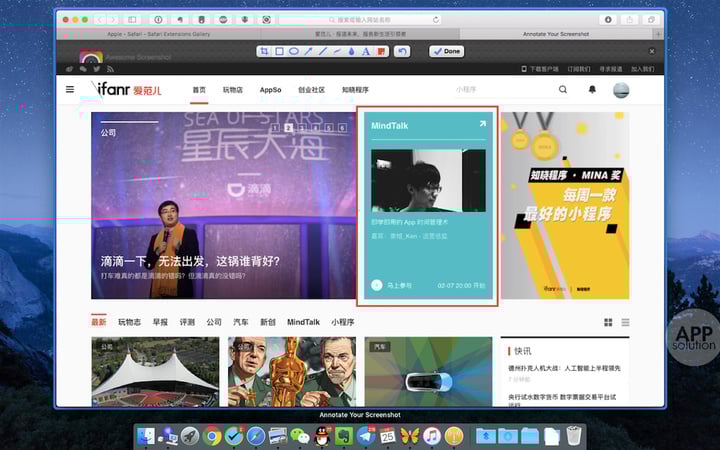Open Finder from the Dock

(x=146, y=436)
